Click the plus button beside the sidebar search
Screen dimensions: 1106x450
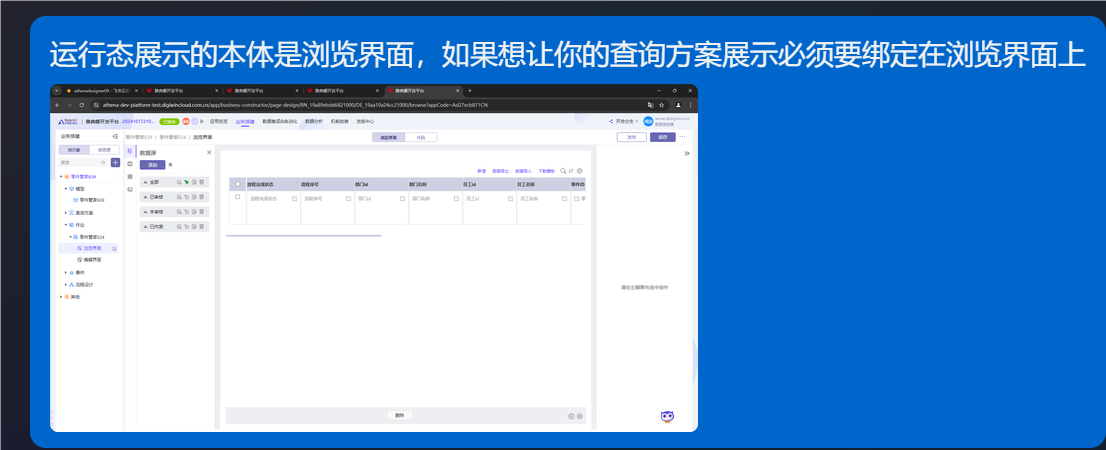[x=116, y=162]
